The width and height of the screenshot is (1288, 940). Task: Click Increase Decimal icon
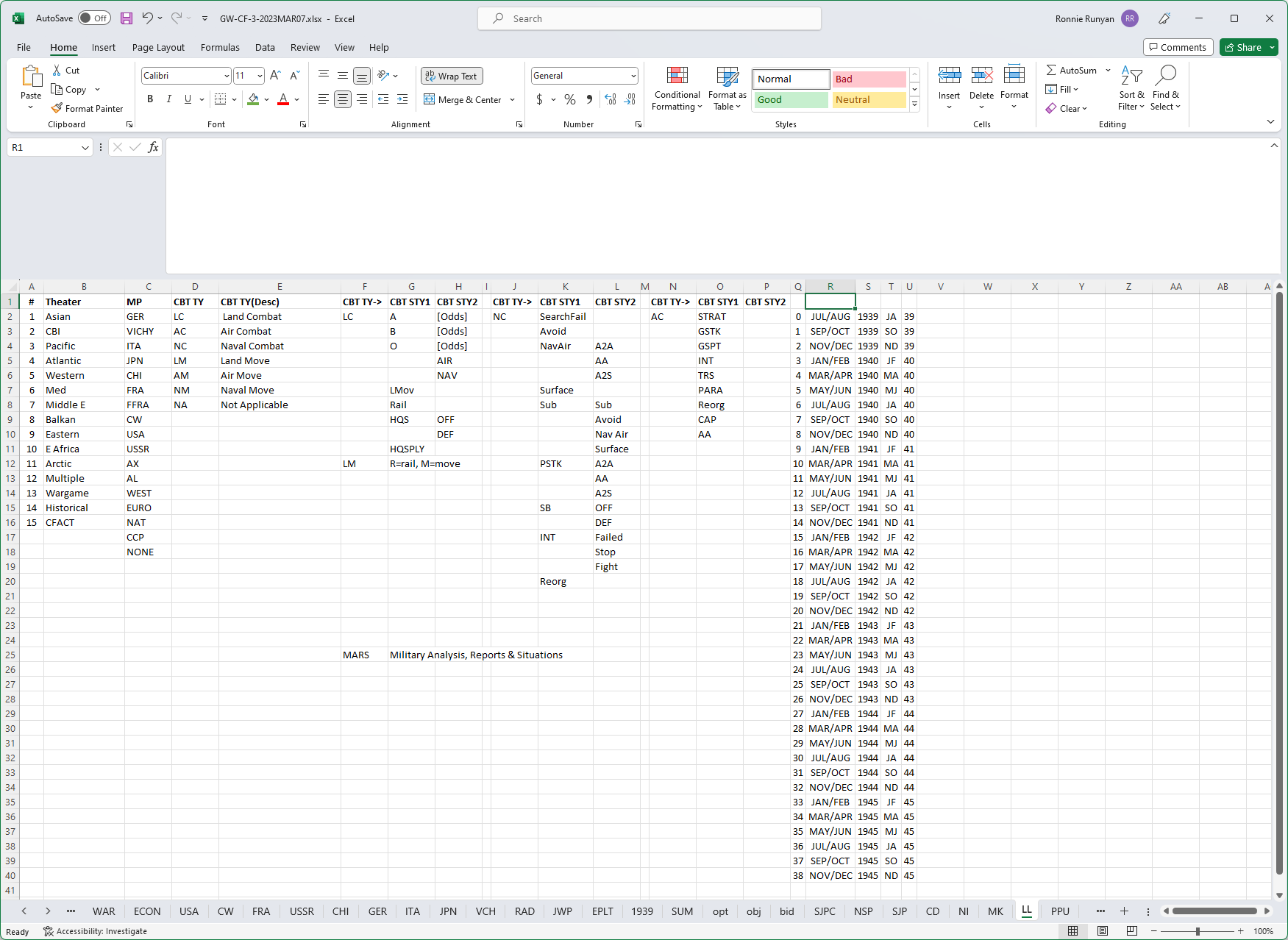pyautogui.click(x=611, y=99)
